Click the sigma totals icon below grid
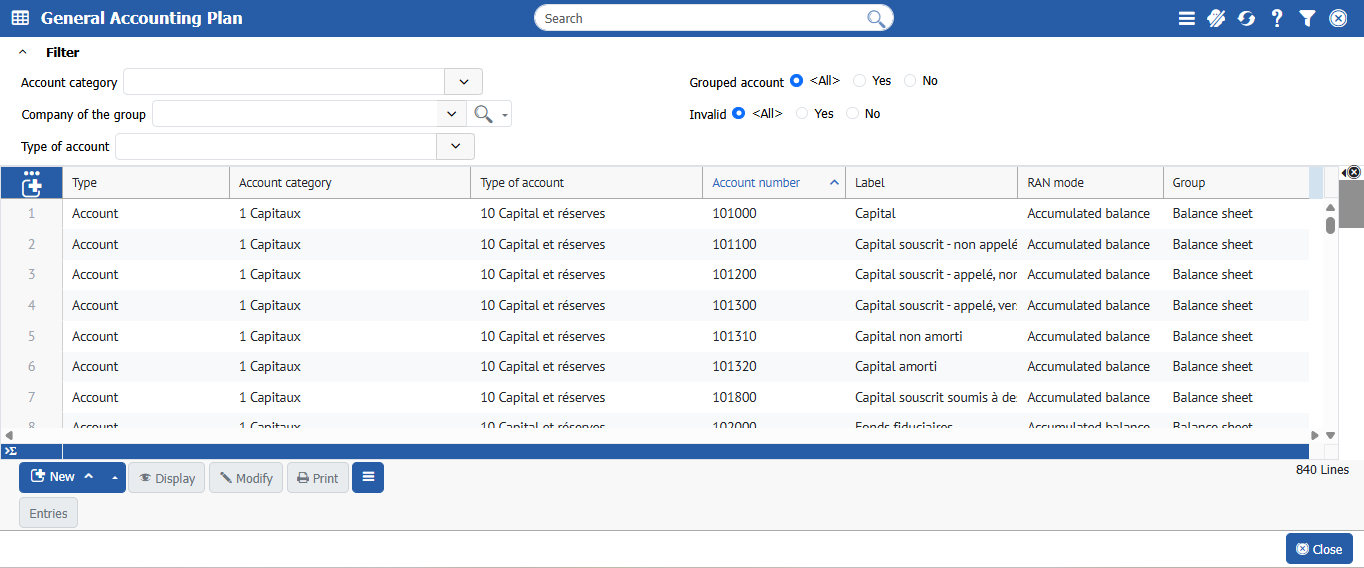The width and height of the screenshot is (1364, 568). tap(10, 451)
